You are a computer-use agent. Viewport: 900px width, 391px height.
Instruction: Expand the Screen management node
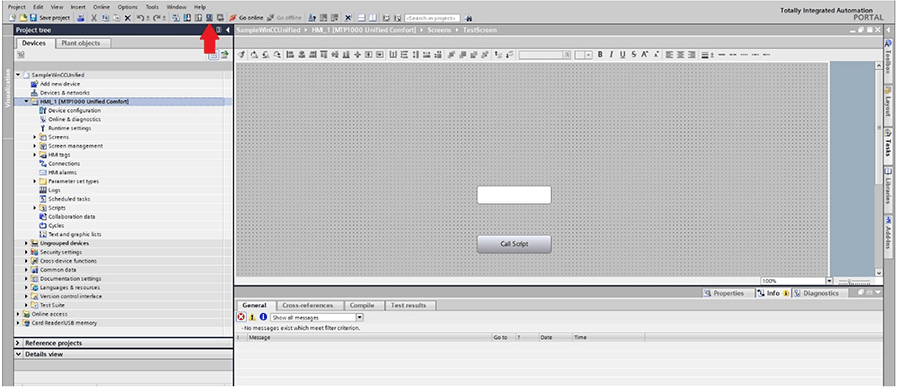pyautogui.click(x=35, y=146)
